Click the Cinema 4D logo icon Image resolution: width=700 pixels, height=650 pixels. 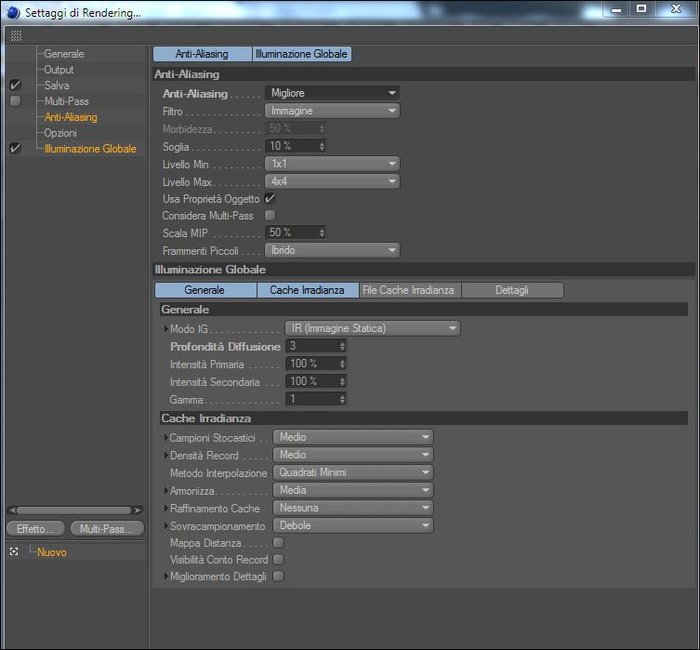click(14, 12)
